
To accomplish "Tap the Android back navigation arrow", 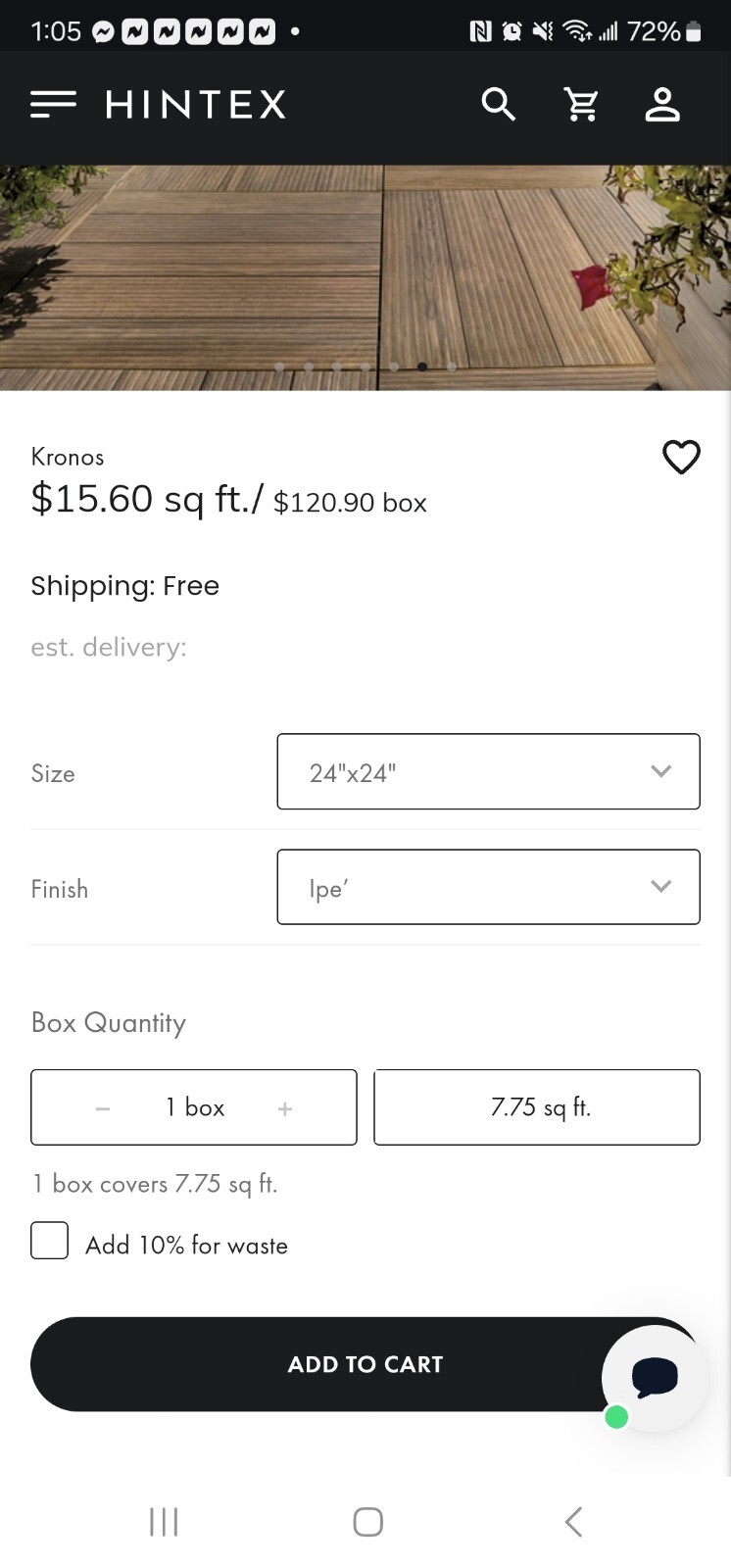I will click(x=574, y=1522).
